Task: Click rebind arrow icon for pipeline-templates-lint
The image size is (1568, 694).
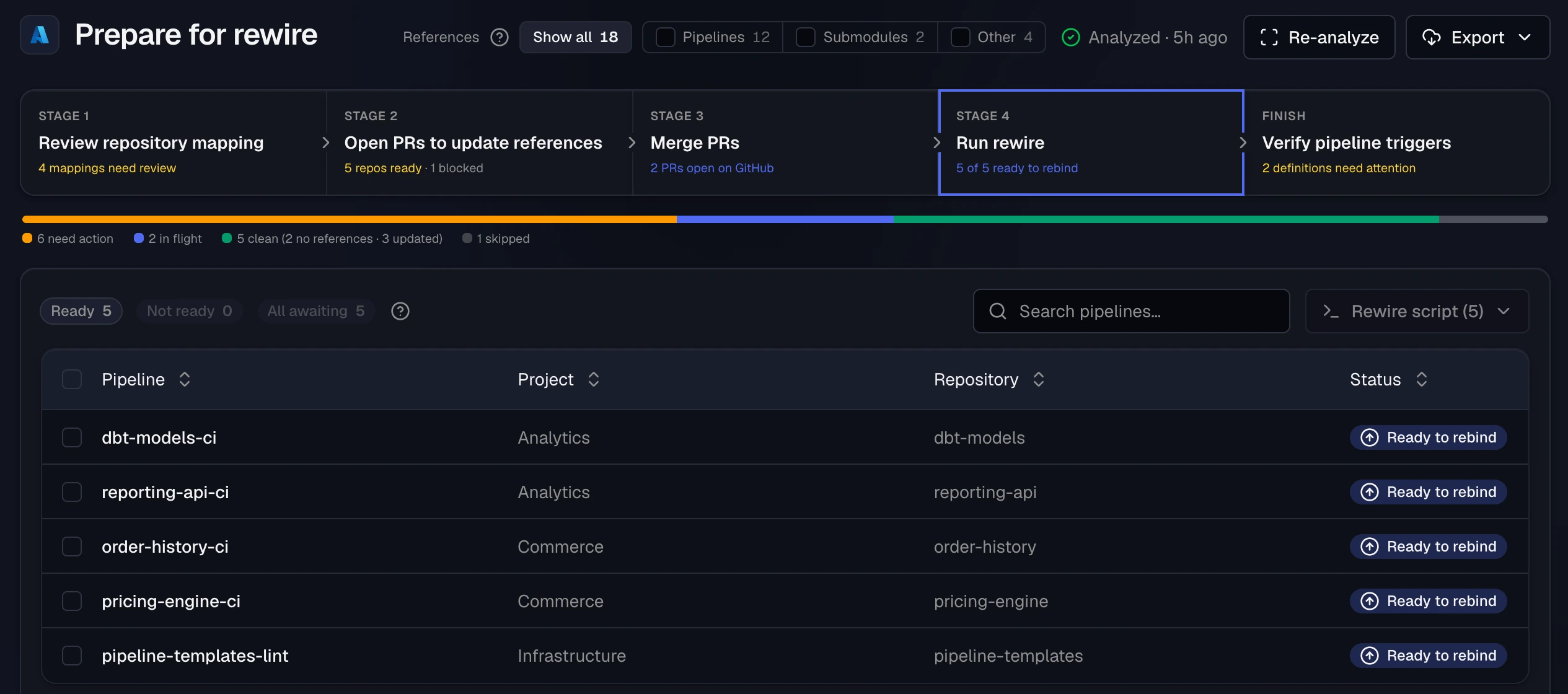Action: [1370, 656]
